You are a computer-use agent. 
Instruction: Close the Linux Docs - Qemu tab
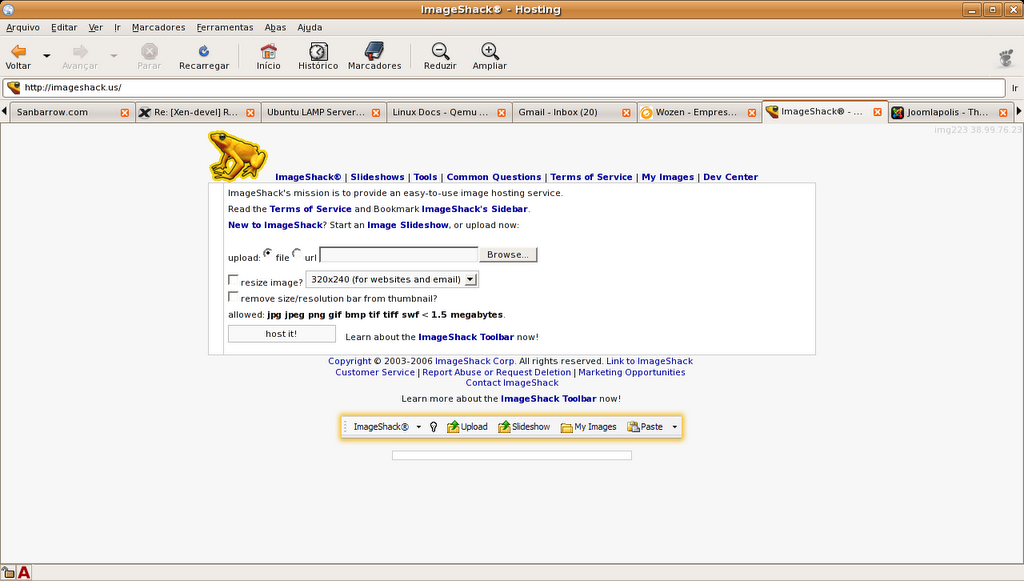(502, 112)
